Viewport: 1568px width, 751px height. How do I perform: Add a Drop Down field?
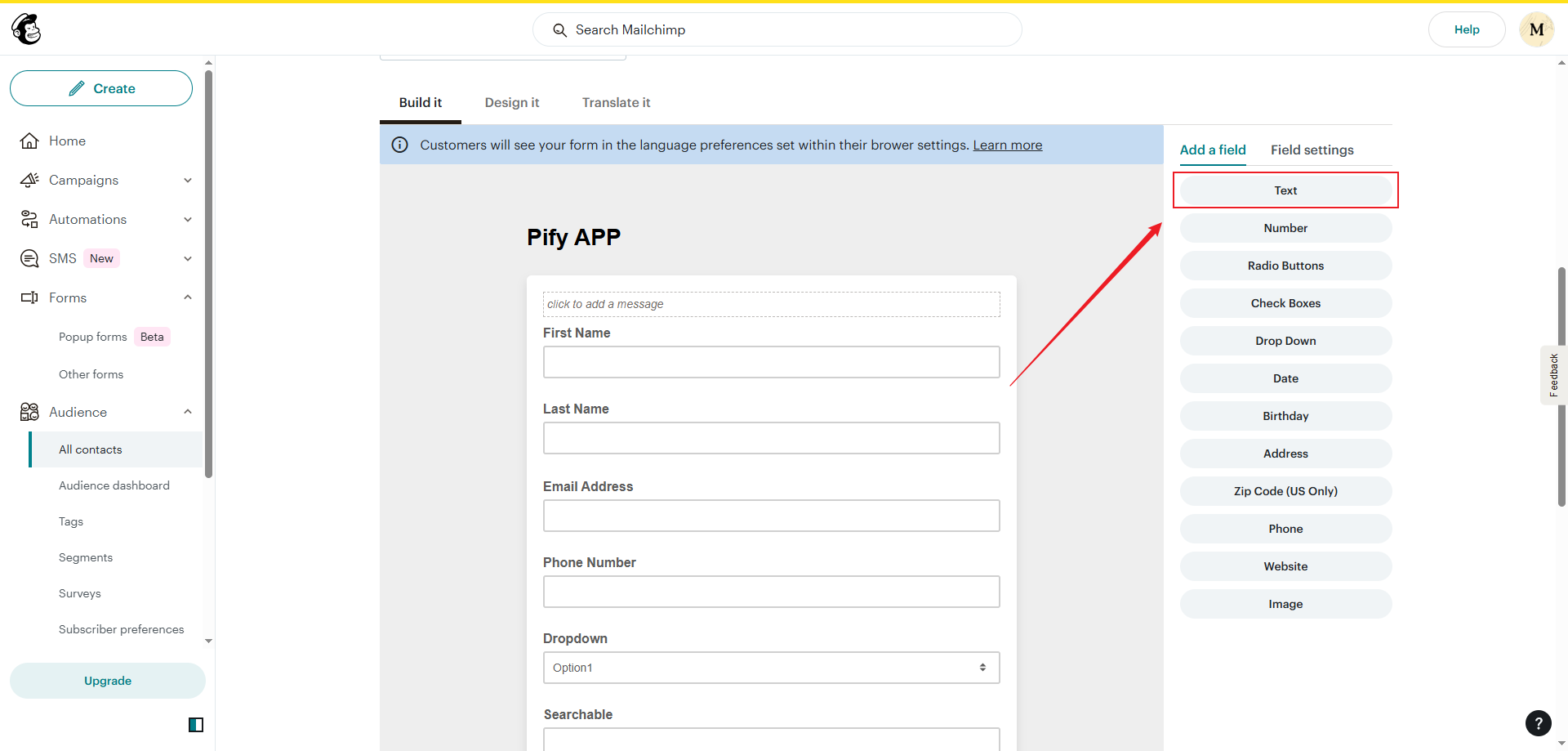click(1285, 341)
